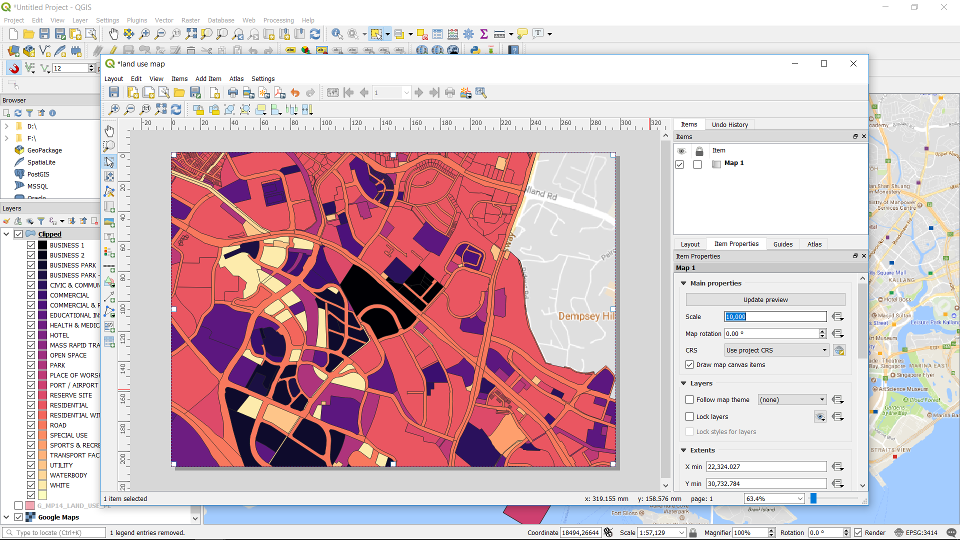Viewport: 960px width, 540px height.
Task: Click the Refresh view icon
Action: click(177, 109)
